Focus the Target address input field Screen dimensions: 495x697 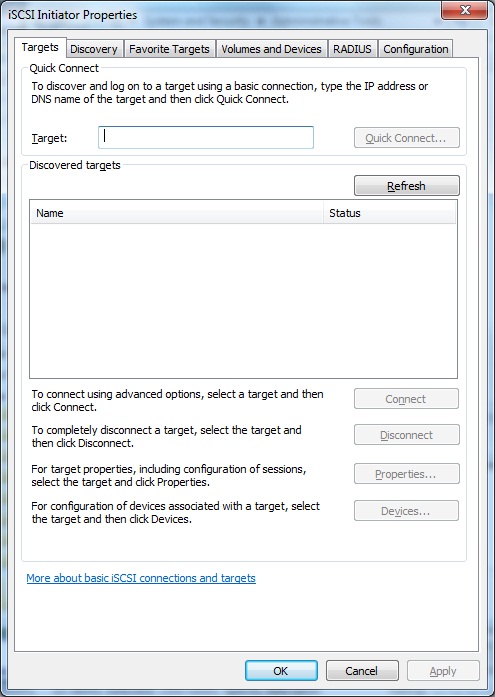206,137
